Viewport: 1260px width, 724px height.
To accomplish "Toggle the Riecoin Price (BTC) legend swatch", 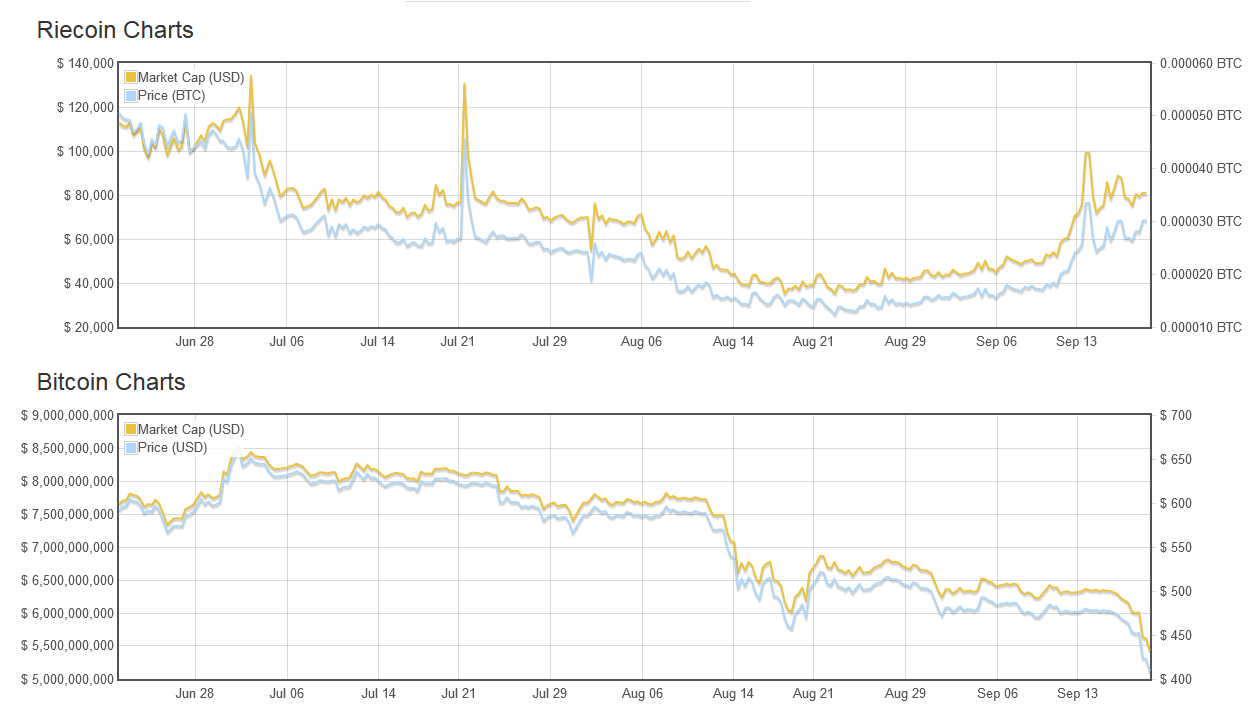I will pyautogui.click(x=130, y=96).
